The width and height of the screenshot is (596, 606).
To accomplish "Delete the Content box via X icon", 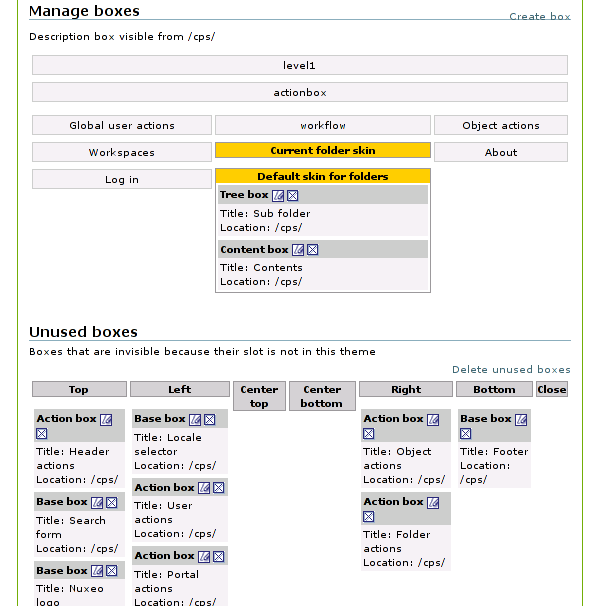I will tap(313, 250).
